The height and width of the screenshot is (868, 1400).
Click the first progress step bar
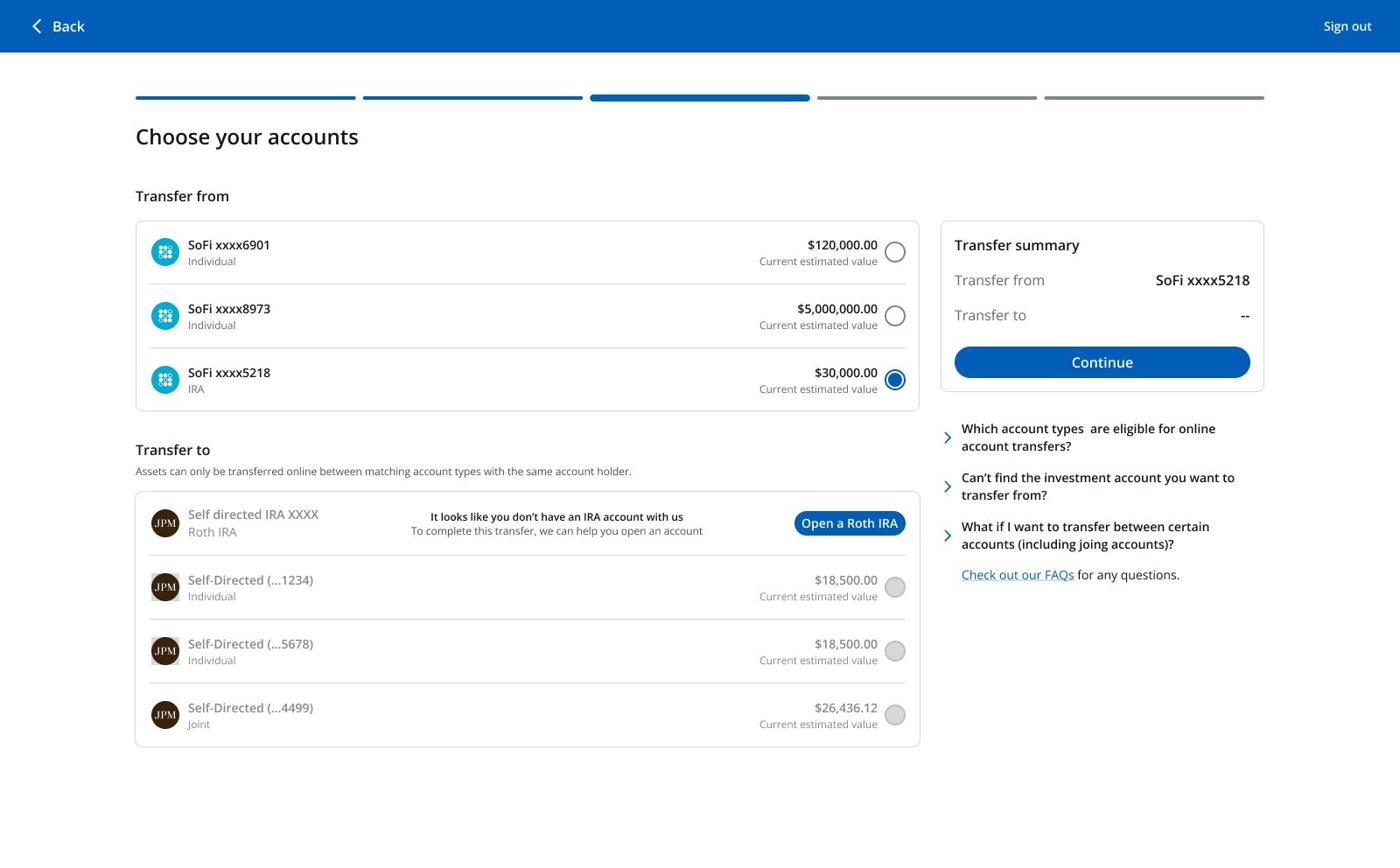tap(245, 98)
